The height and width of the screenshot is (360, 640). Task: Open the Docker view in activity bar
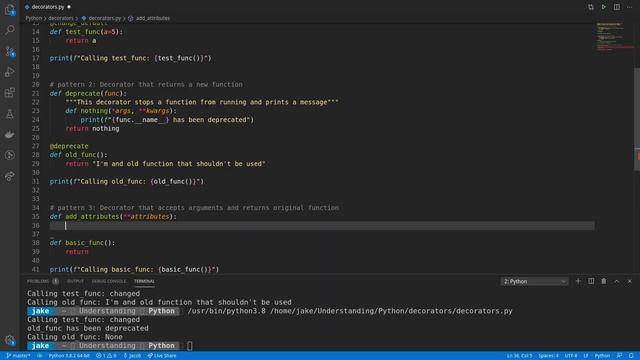(10, 134)
